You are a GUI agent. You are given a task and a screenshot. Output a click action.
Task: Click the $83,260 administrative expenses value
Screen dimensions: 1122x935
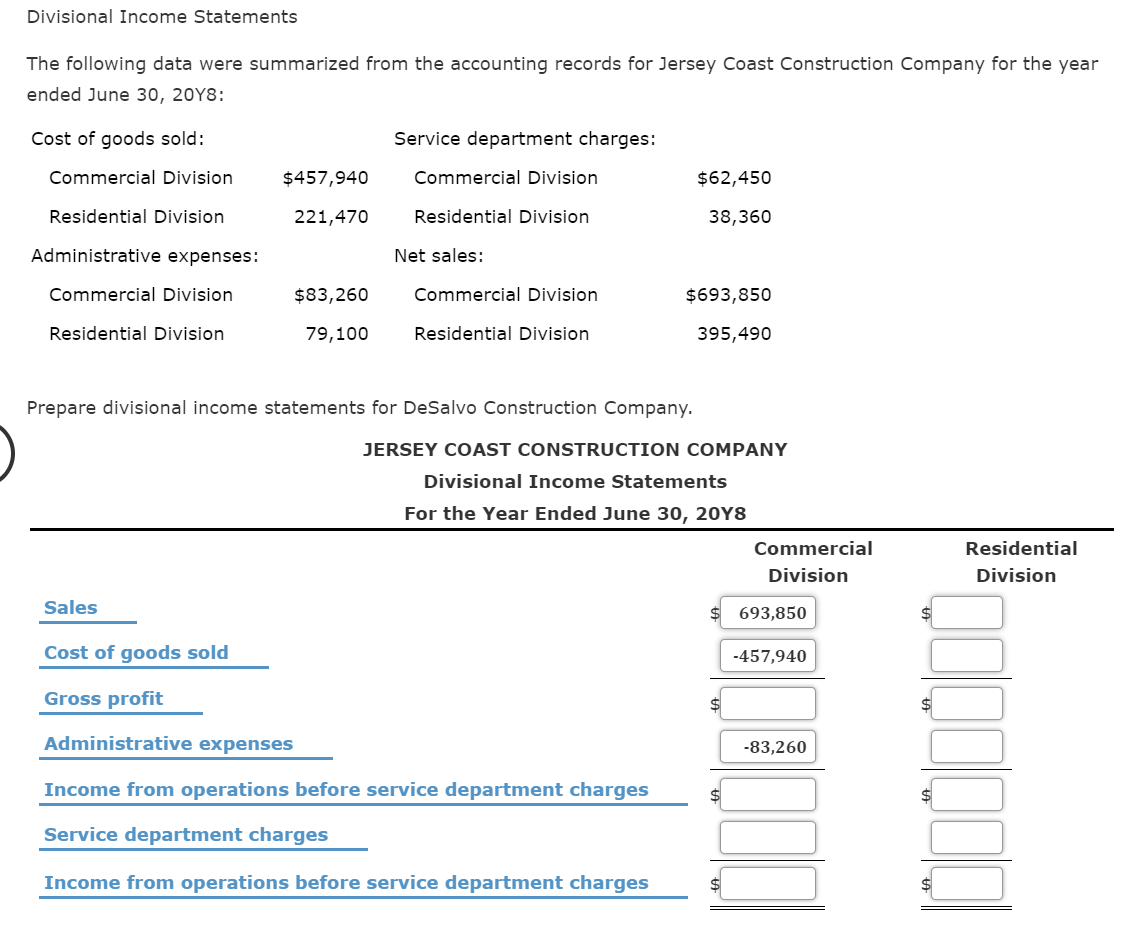click(x=331, y=295)
